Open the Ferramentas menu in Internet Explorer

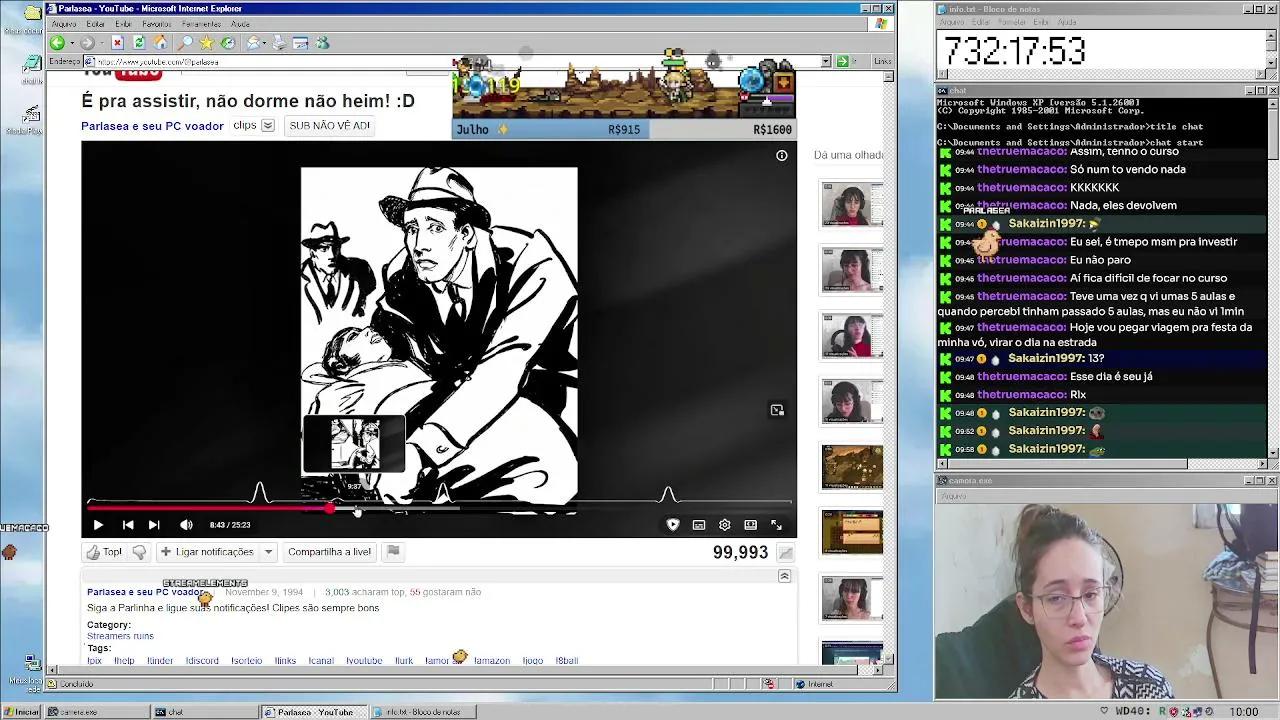(201, 24)
